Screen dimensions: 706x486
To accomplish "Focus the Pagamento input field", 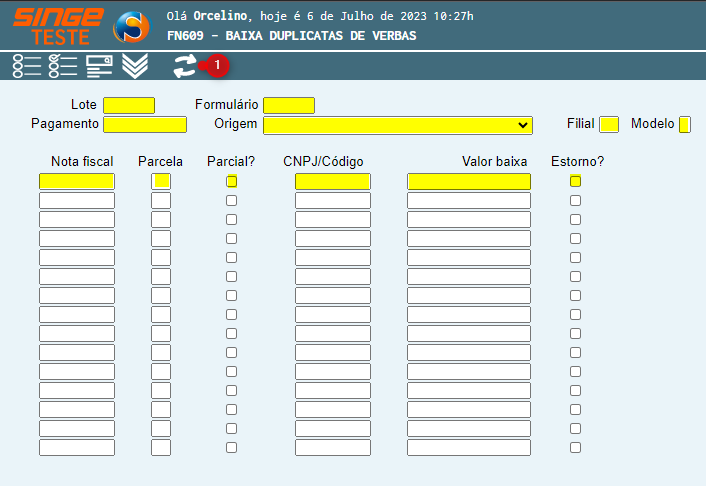I will [145, 124].
